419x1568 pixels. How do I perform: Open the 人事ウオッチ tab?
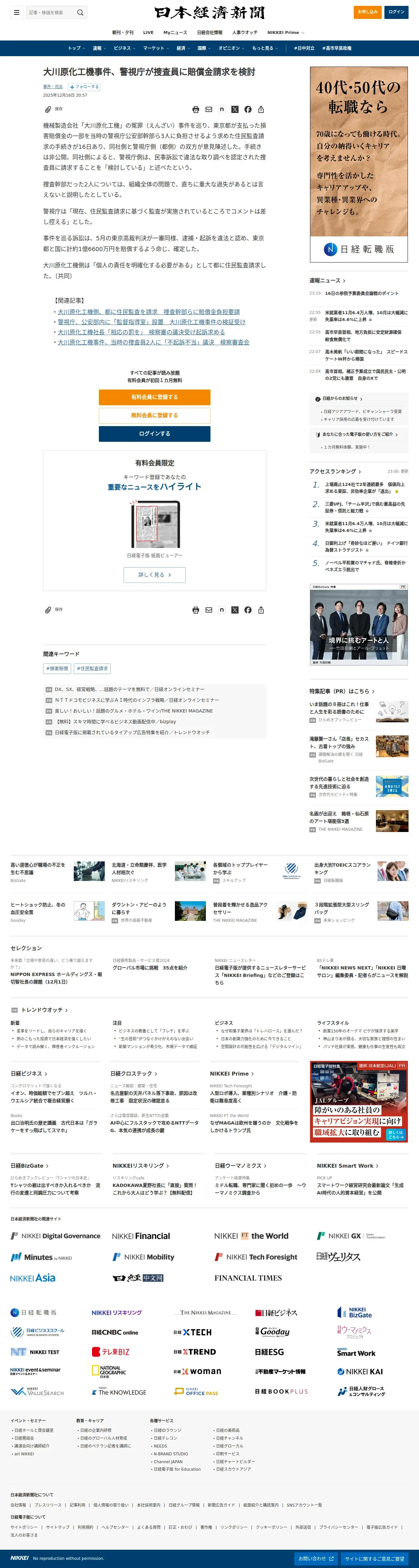[244, 32]
